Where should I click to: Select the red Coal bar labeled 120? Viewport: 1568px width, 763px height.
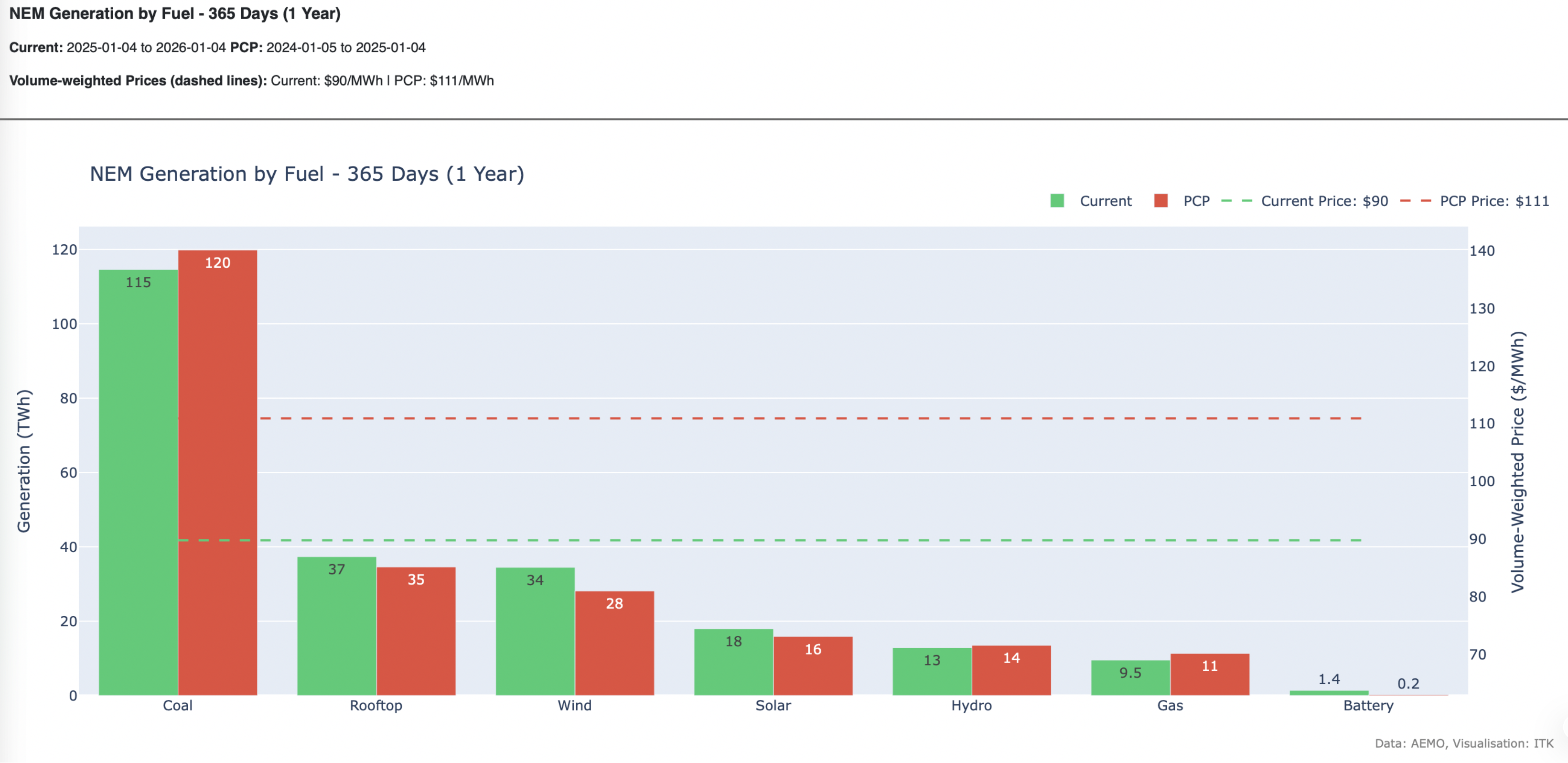[217, 472]
